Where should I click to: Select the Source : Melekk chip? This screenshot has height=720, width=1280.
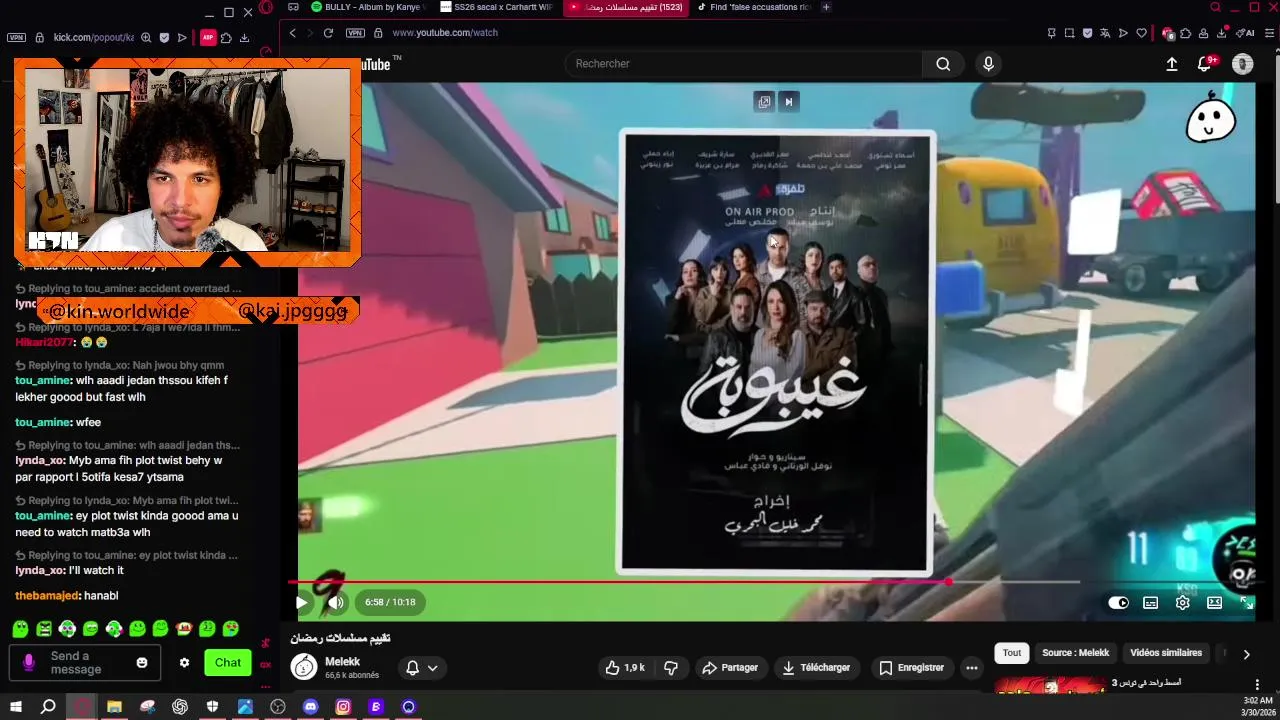(1075, 653)
